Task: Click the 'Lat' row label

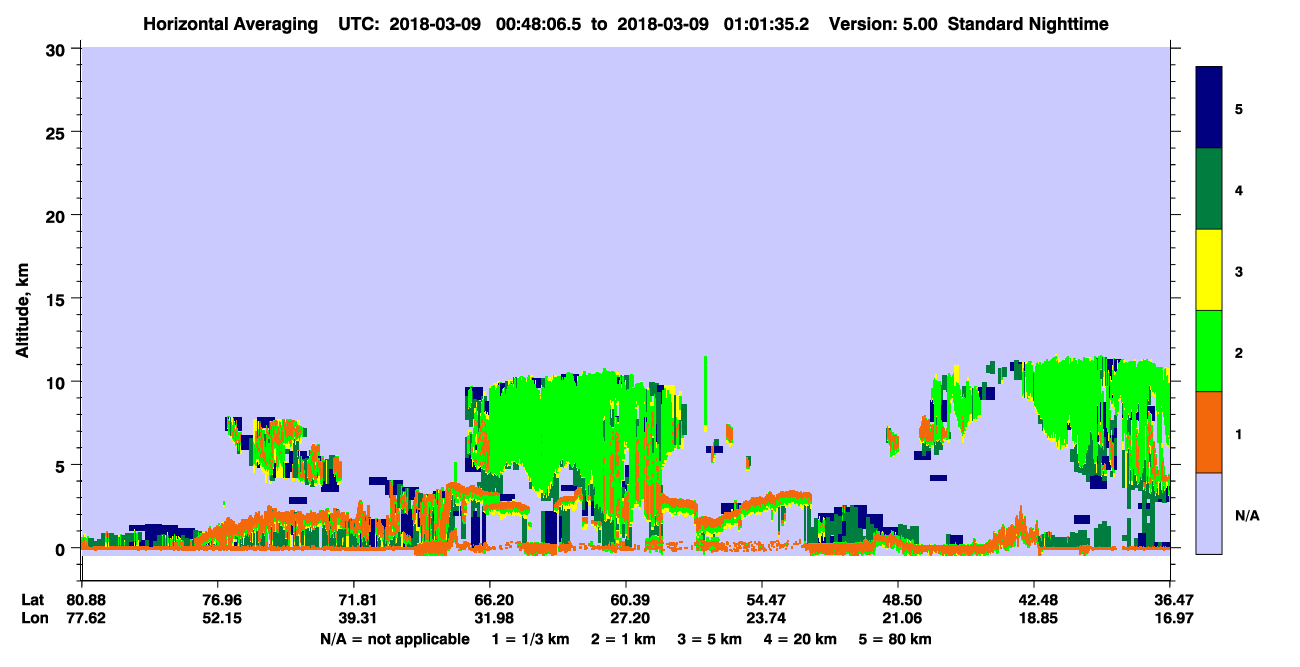Action: coord(32,600)
